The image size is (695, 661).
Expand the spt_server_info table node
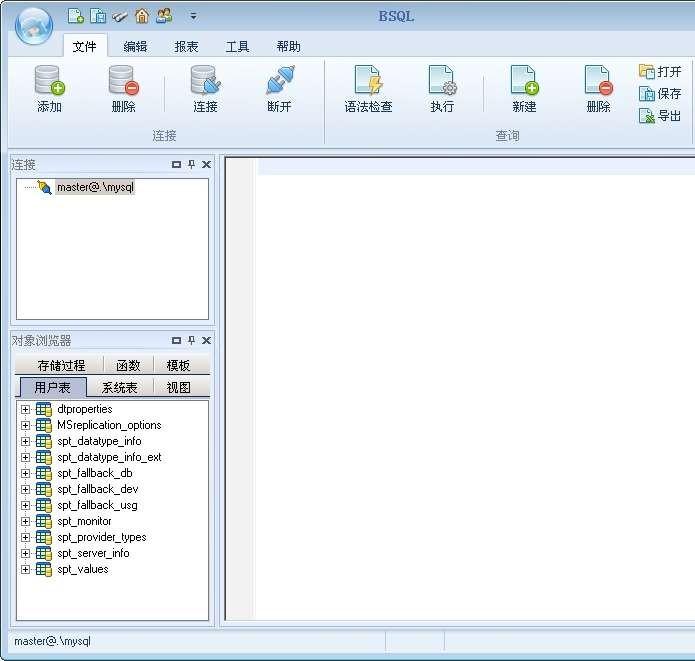(x=25, y=553)
